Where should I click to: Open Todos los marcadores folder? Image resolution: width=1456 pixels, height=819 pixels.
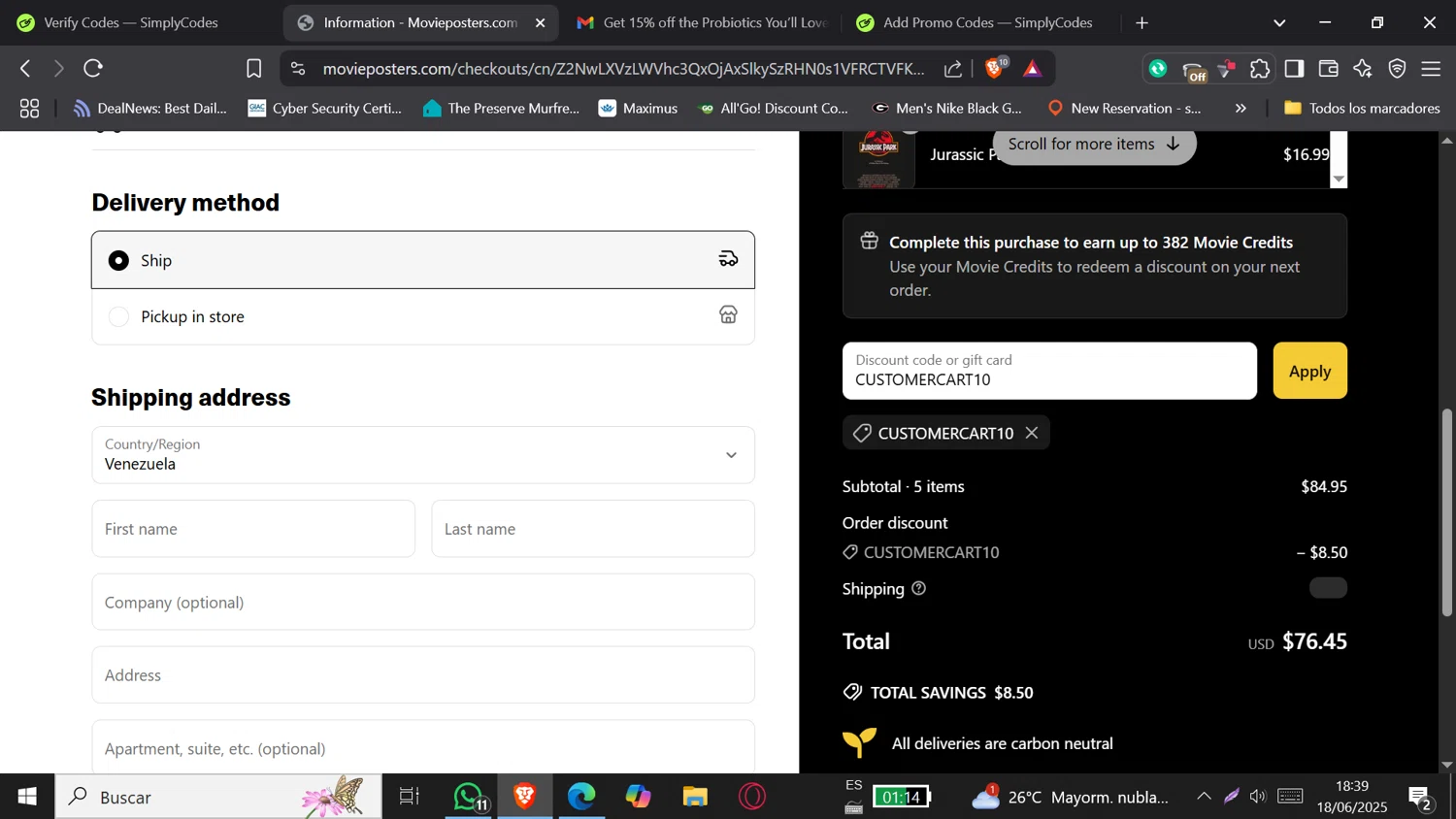[x=1362, y=109]
